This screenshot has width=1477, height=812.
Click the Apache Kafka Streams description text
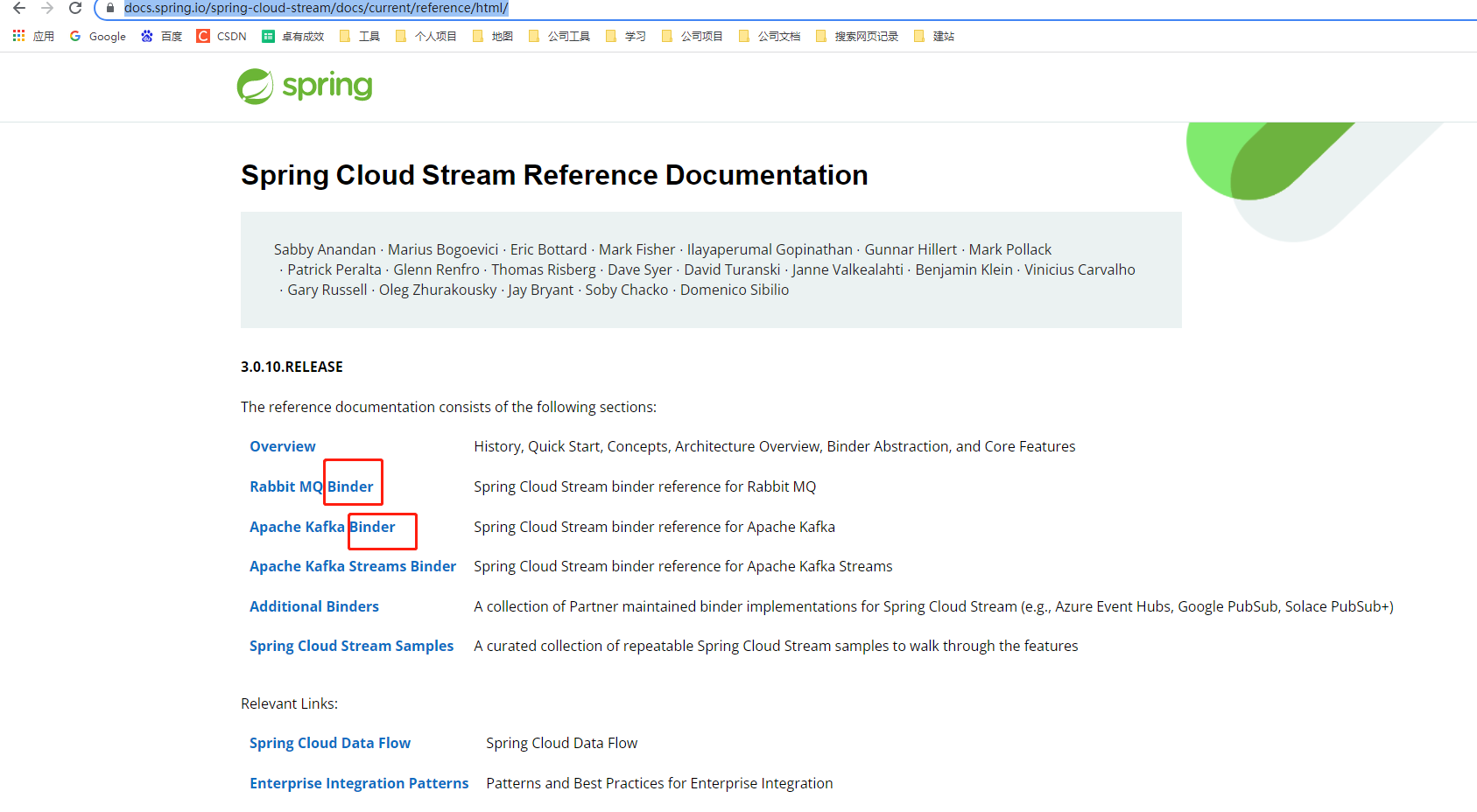coord(683,566)
